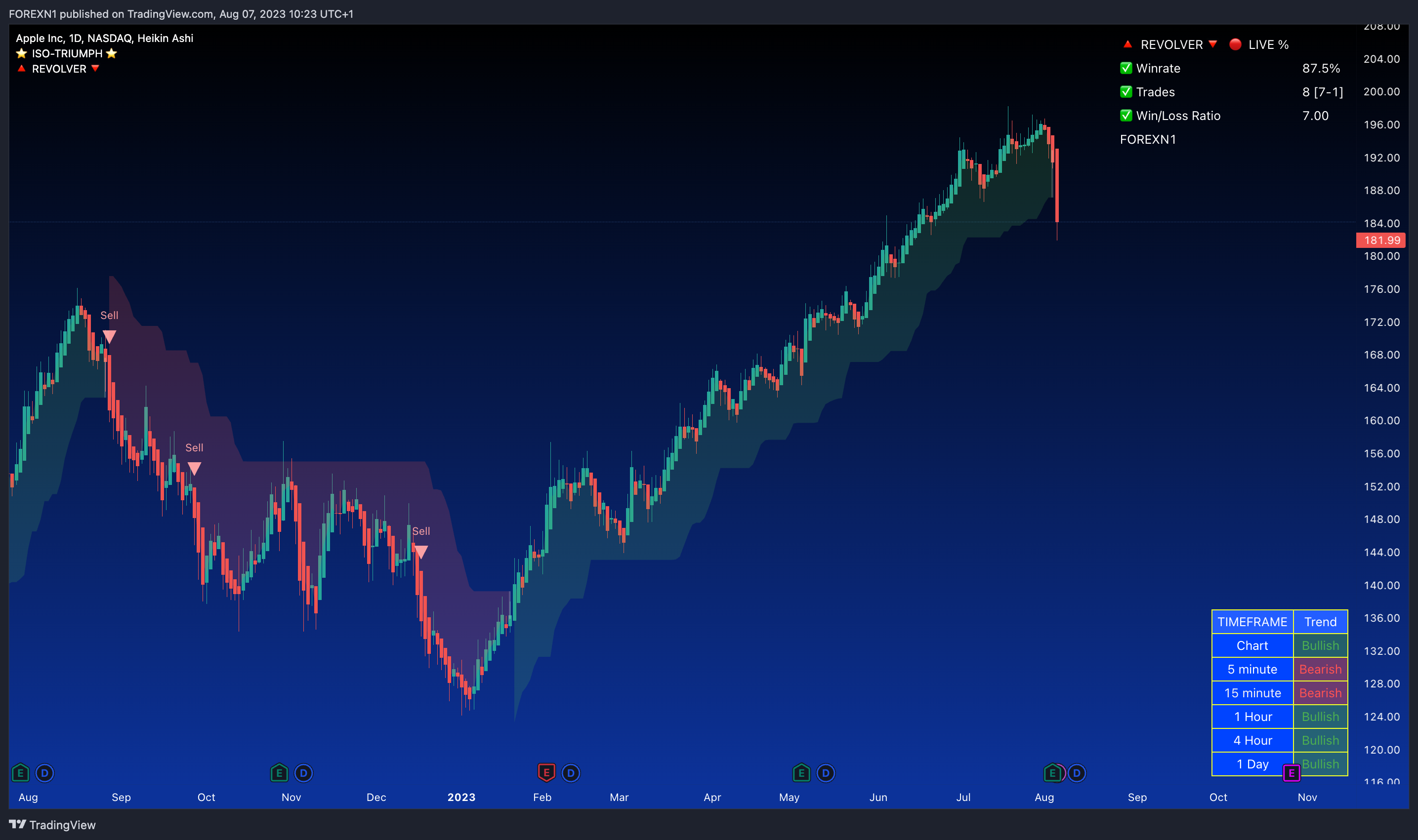Viewport: 1418px width, 840px height.
Task: Click the Bullish cell in 4 Hour row
Action: tap(1320, 740)
